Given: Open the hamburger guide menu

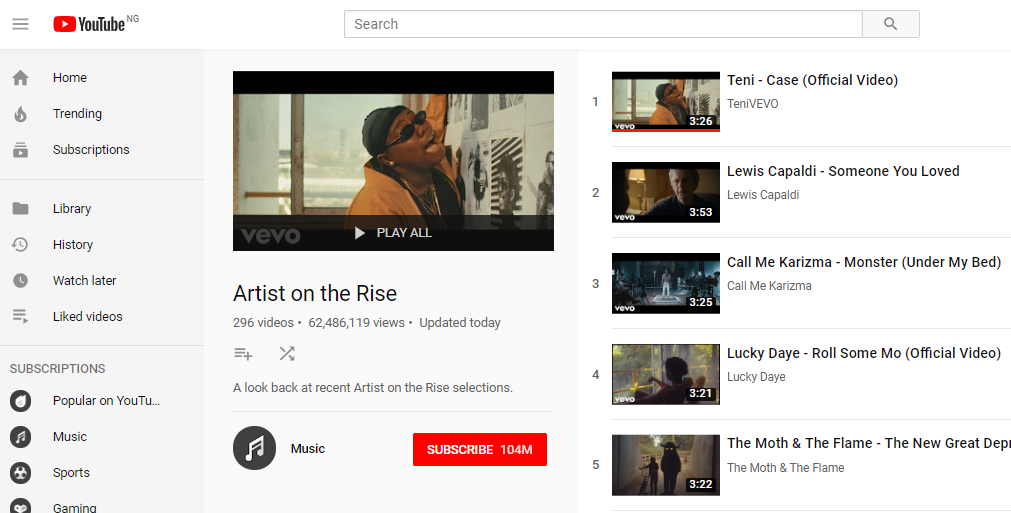Looking at the screenshot, I should pos(21,24).
